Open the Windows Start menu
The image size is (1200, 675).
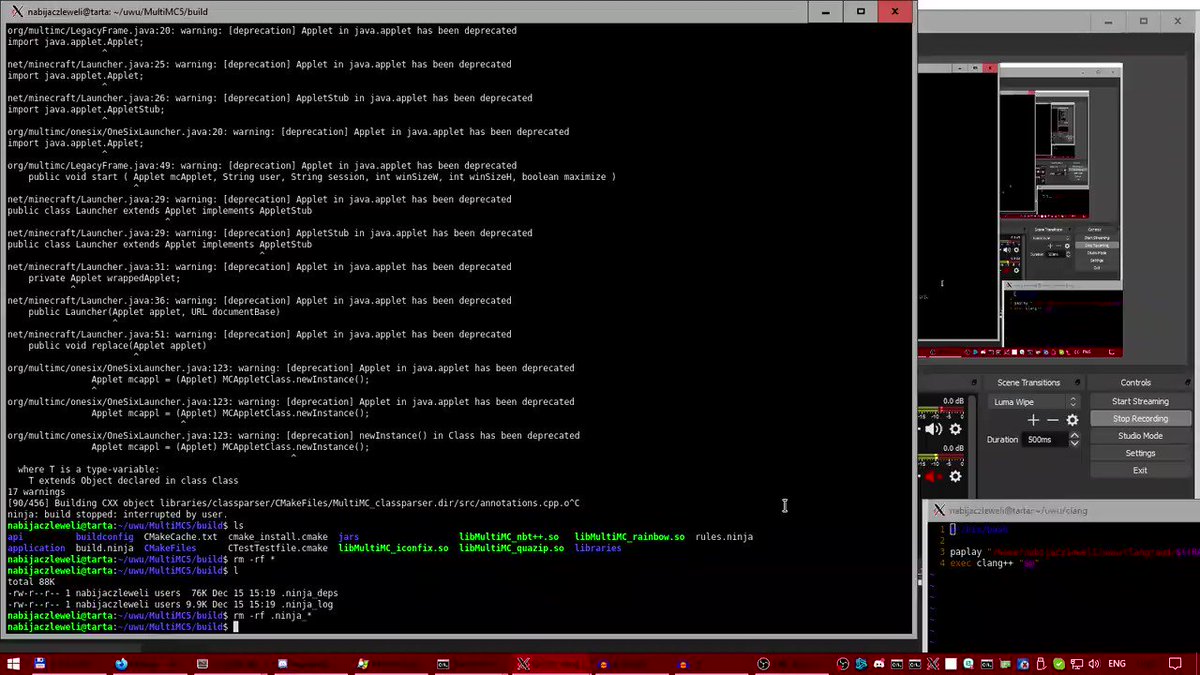click(14, 663)
